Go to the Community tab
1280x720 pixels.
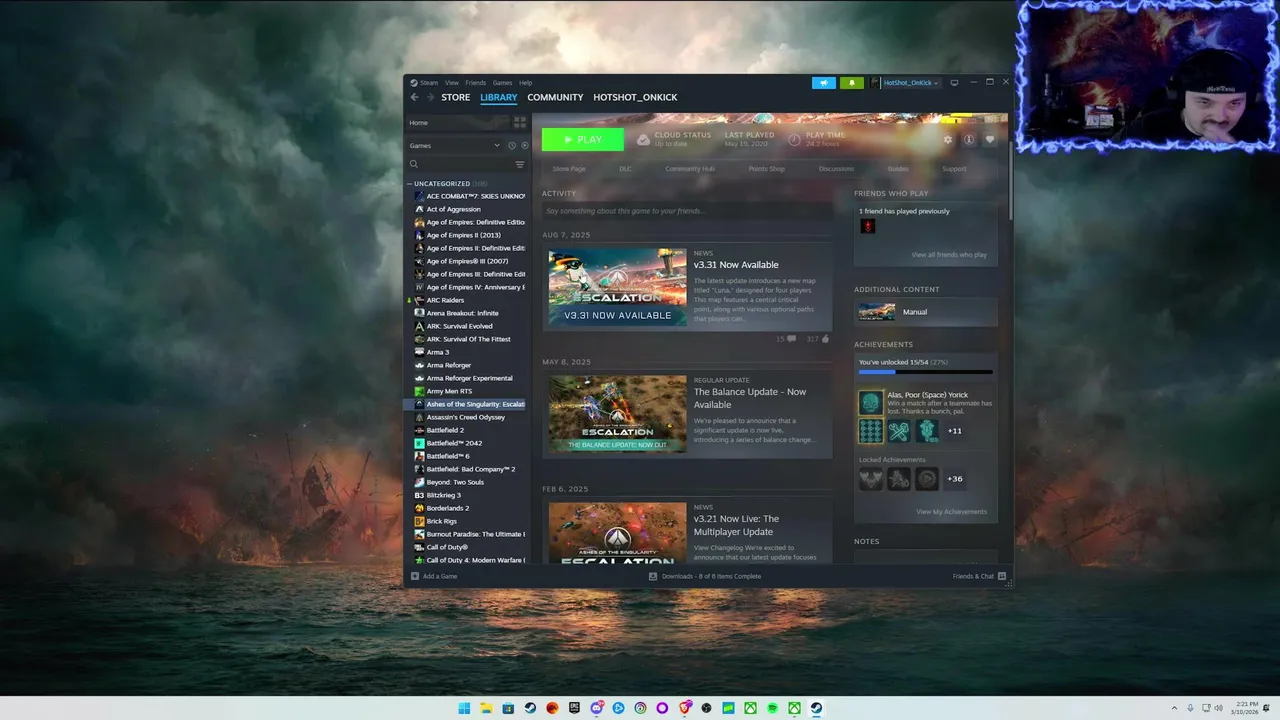pyautogui.click(x=555, y=97)
